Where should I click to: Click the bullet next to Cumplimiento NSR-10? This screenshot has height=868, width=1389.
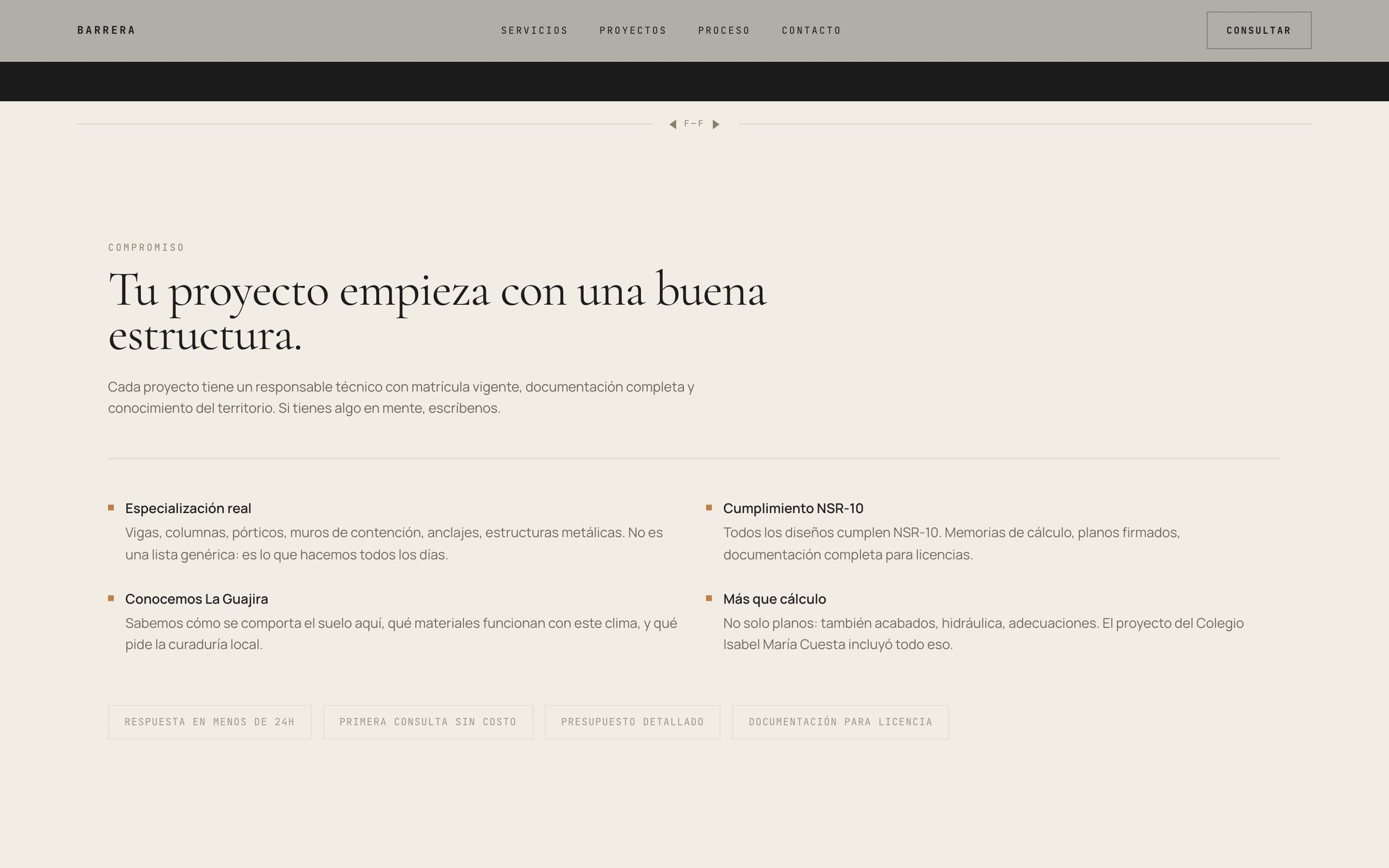(x=709, y=507)
